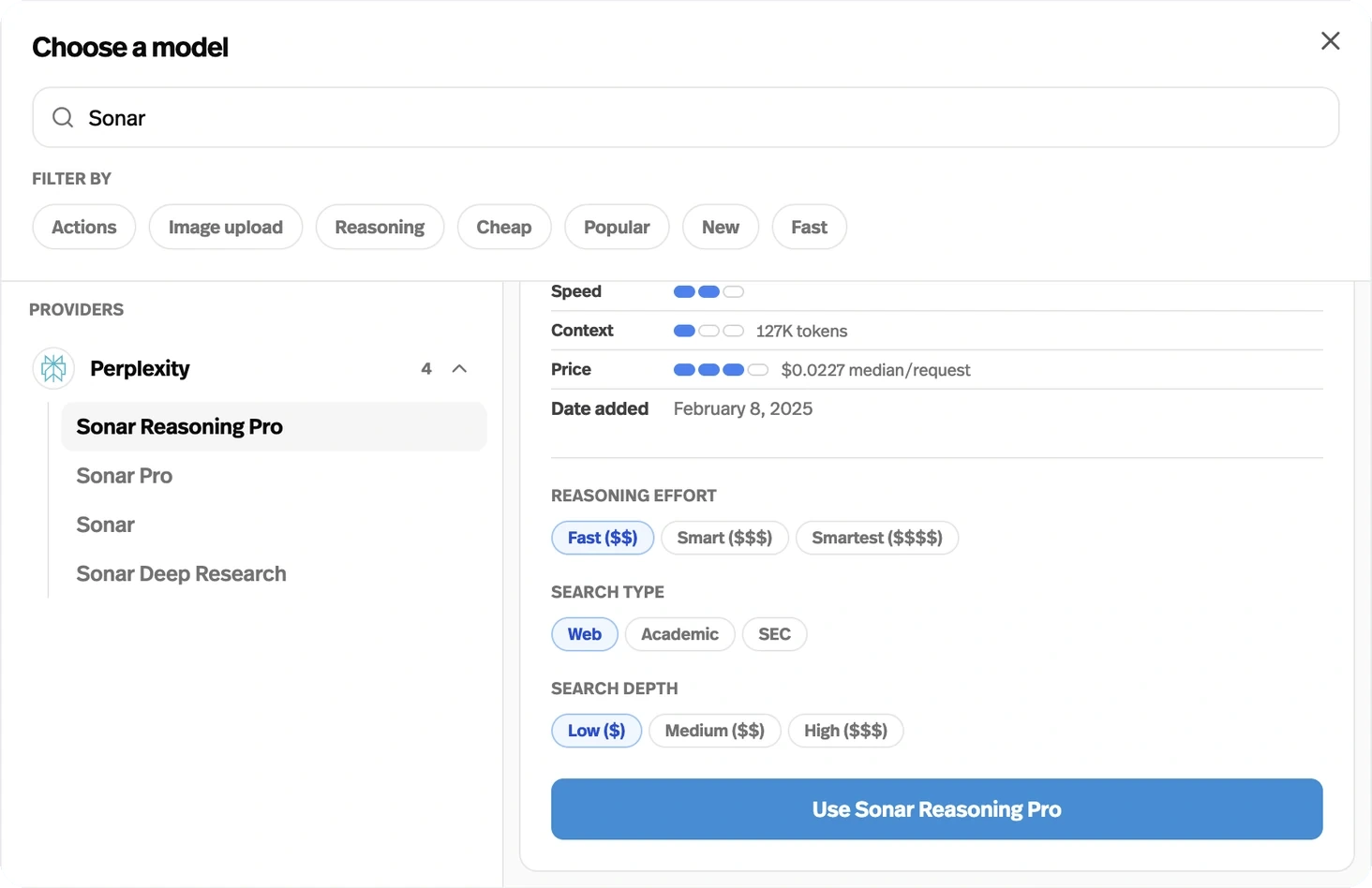The image size is (1372, 888).
Task: Pick SEC as the search type
Action: coord(775,634)
